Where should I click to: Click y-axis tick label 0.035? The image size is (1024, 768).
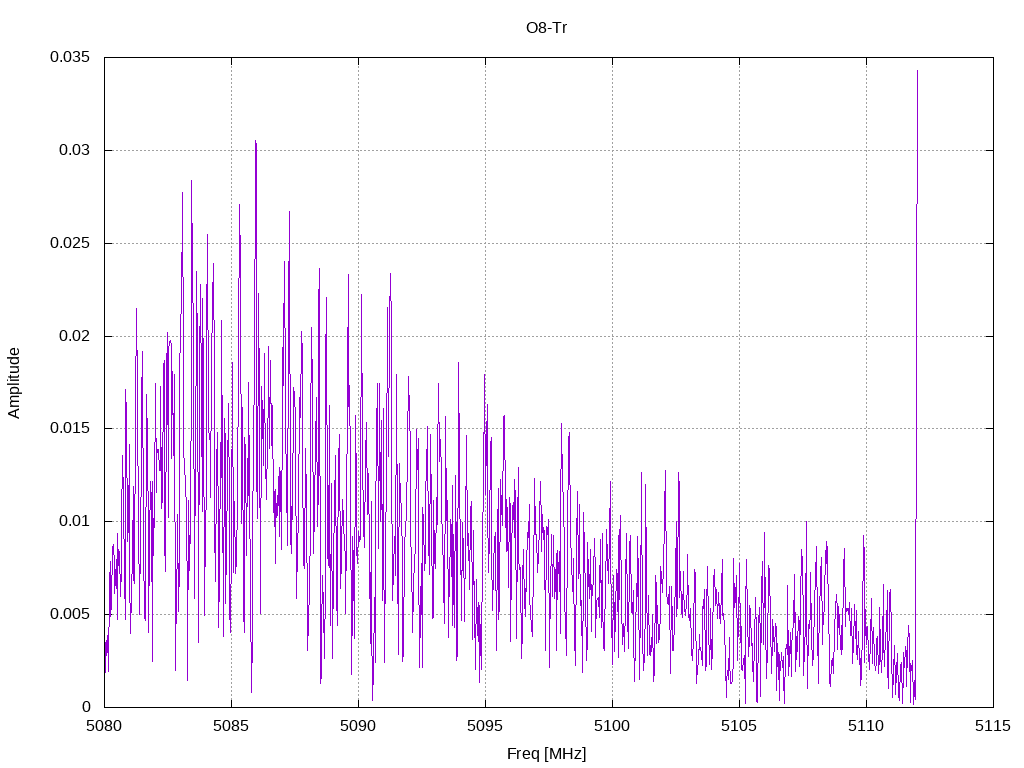pos(70,57)
